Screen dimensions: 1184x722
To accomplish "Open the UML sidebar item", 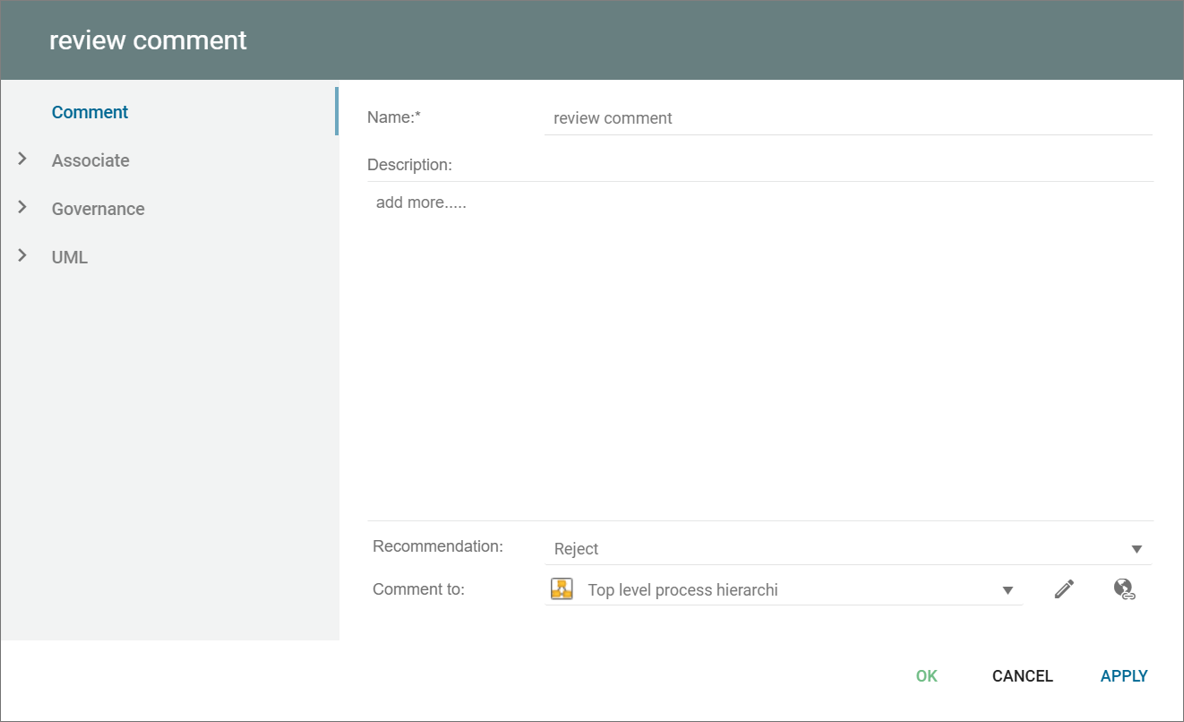I will pos(70,257).
